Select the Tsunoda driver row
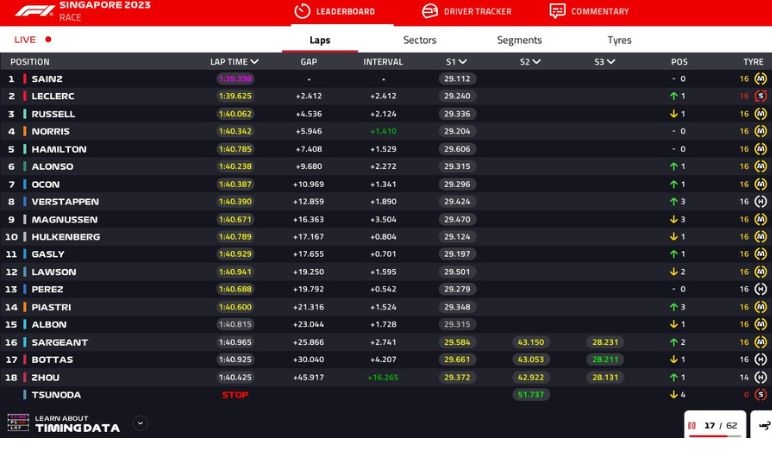This screenshot has height=469, width=772. [x=57, y=395]
